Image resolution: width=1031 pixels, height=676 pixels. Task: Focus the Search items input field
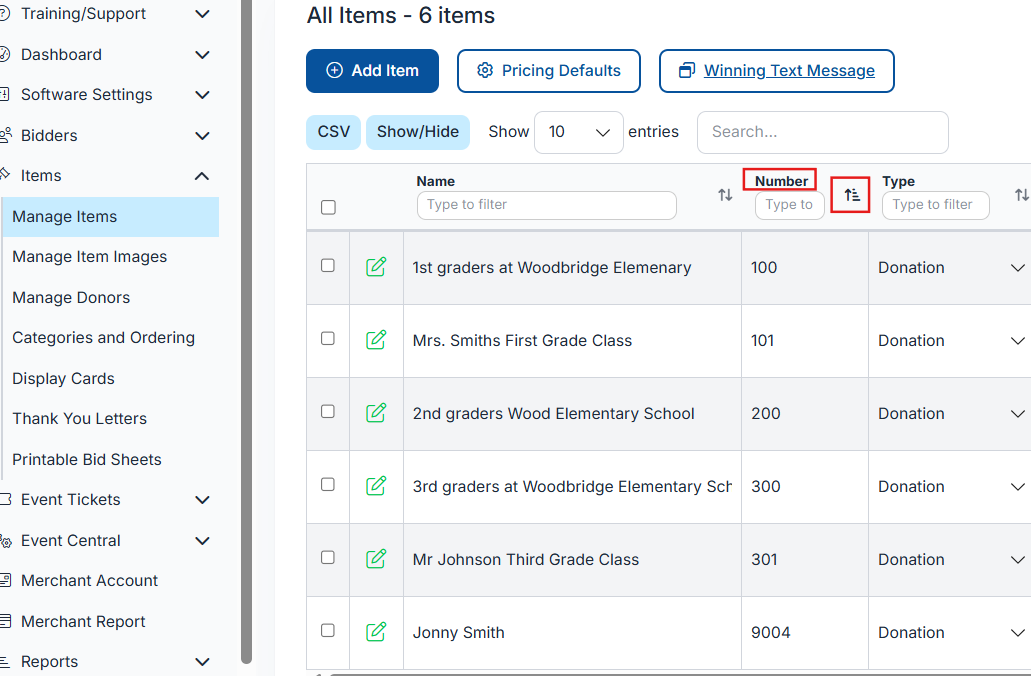[x=822, y=132]
